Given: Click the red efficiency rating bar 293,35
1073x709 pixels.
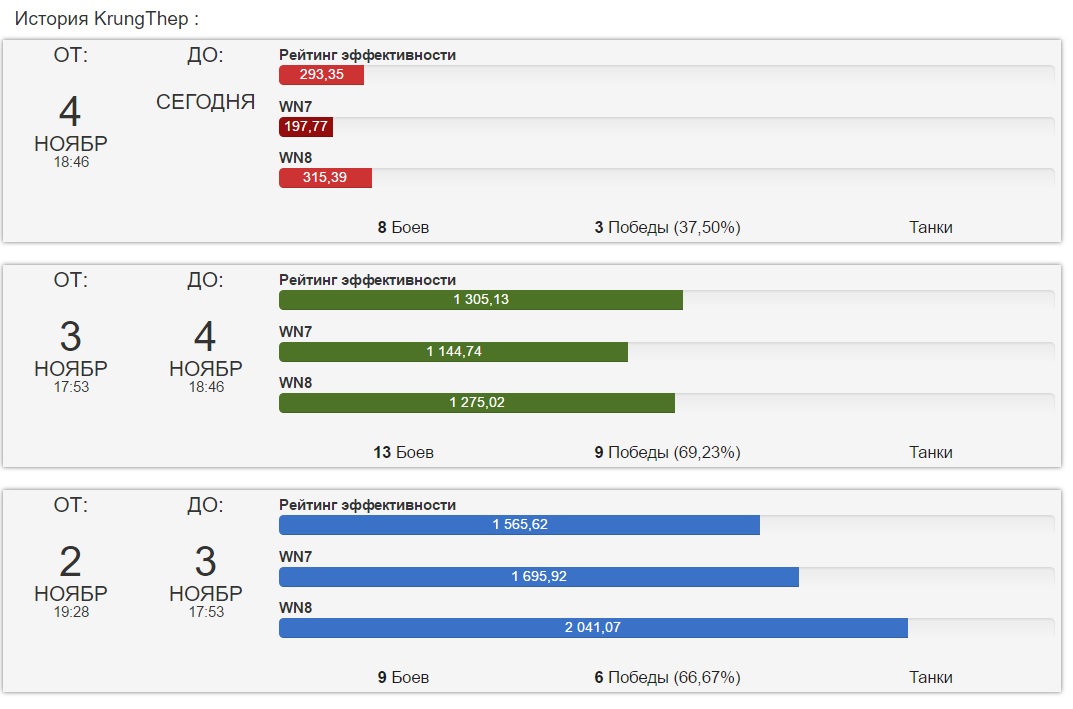Looking at the screenshot, I should point(321,75).
